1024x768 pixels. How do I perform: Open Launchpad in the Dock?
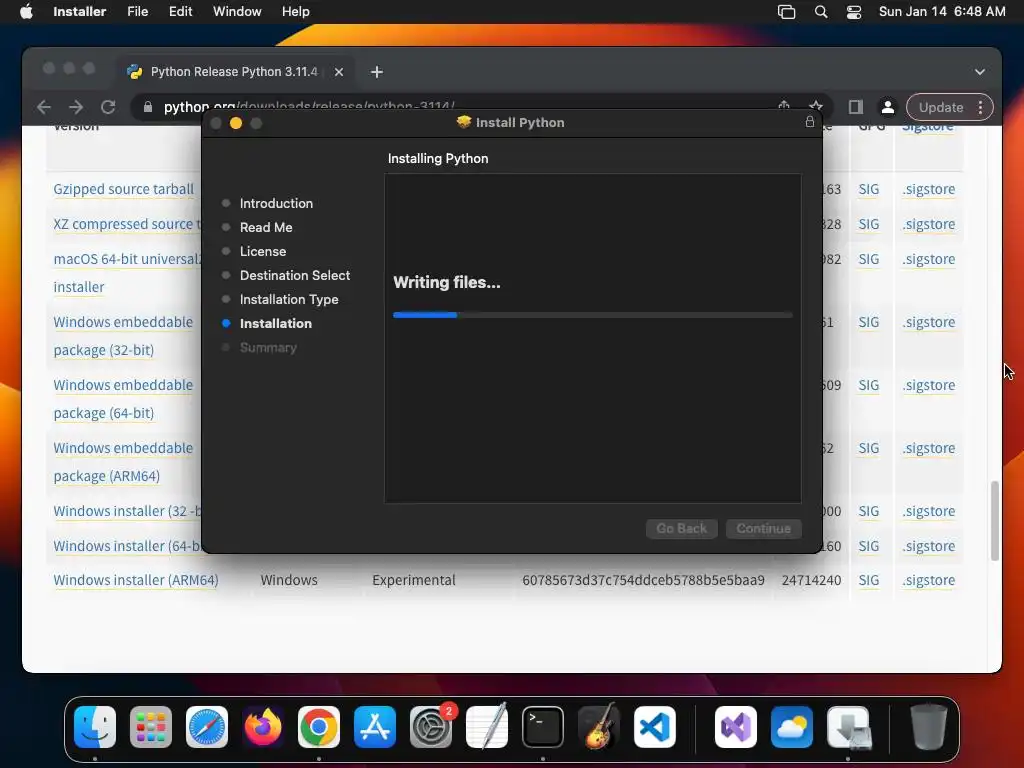tap(151, 727)
